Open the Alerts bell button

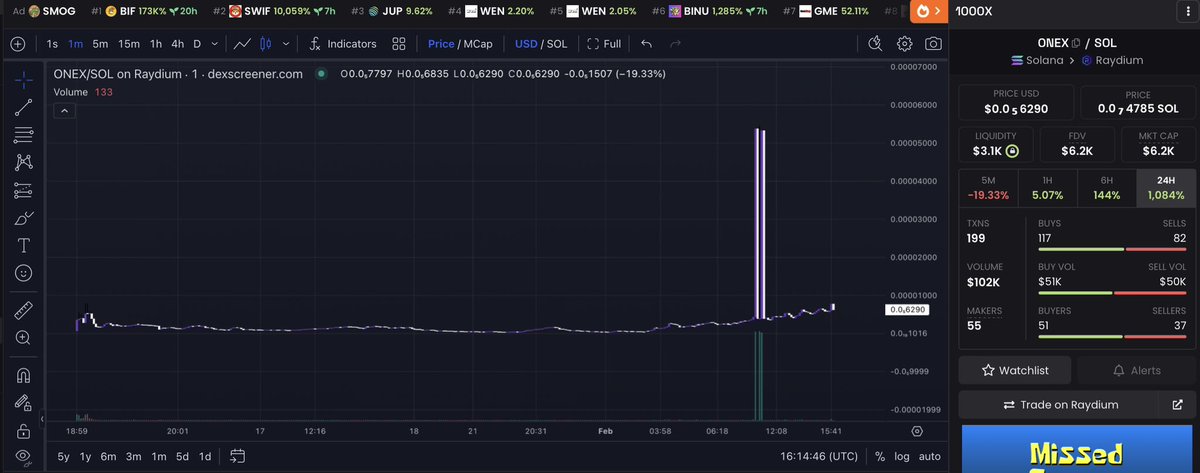pyautogui.click(x=1137, y=370)
